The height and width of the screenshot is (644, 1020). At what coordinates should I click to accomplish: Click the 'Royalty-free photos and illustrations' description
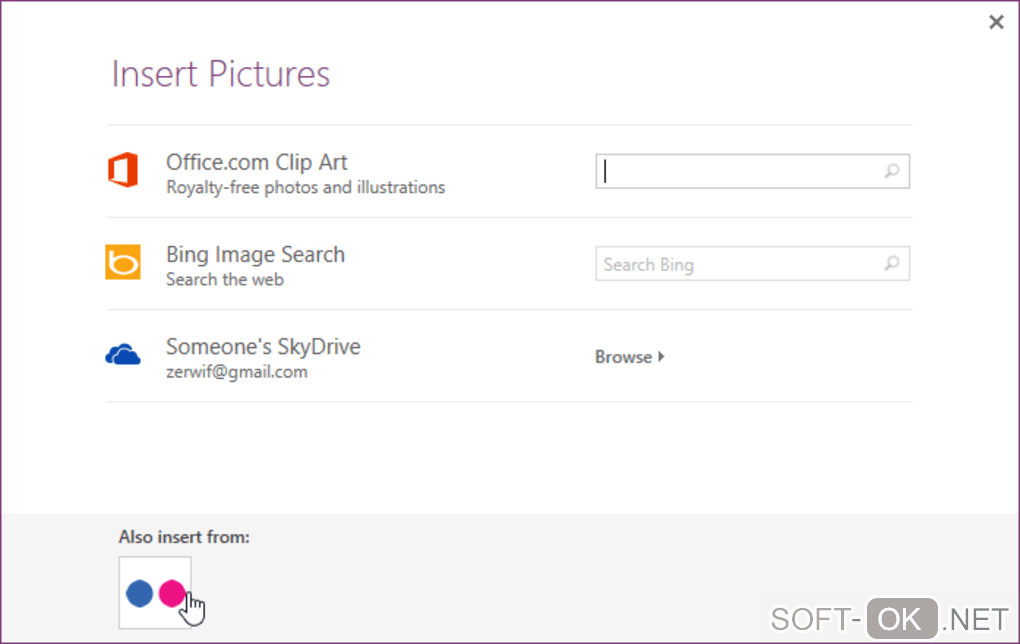coord(305,187)
